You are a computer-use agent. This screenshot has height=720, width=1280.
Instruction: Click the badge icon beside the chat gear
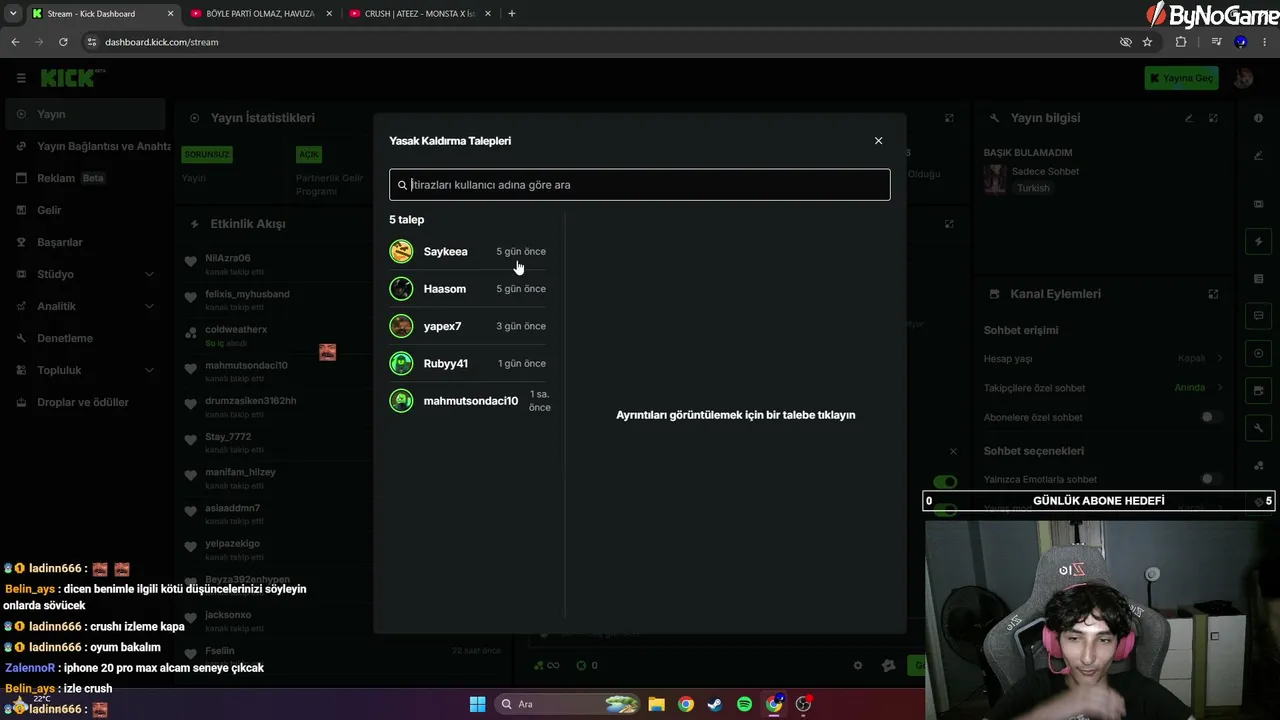pyautogui.click(x=888, y=665)
